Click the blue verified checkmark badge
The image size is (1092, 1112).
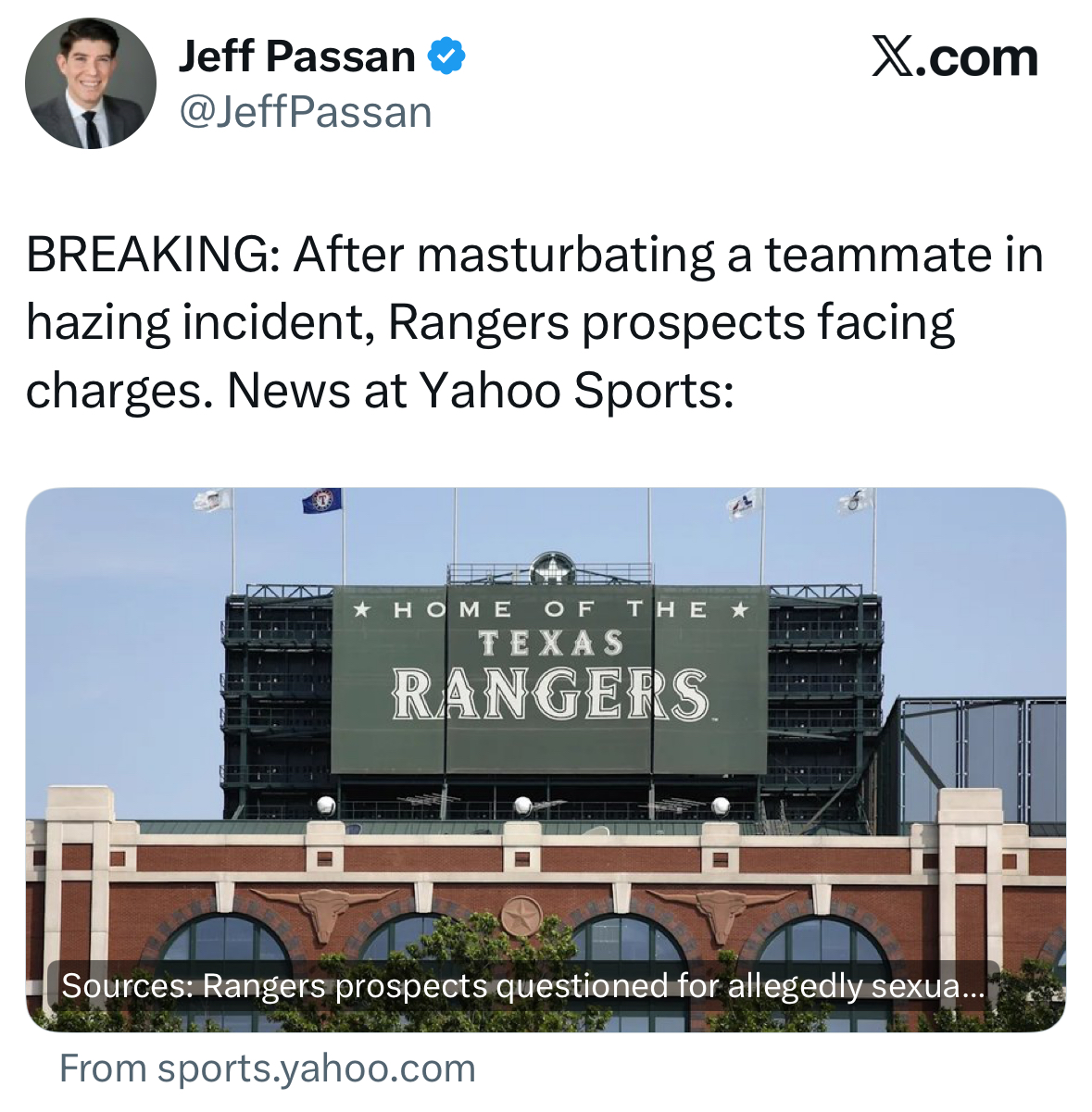click(446, 56)
